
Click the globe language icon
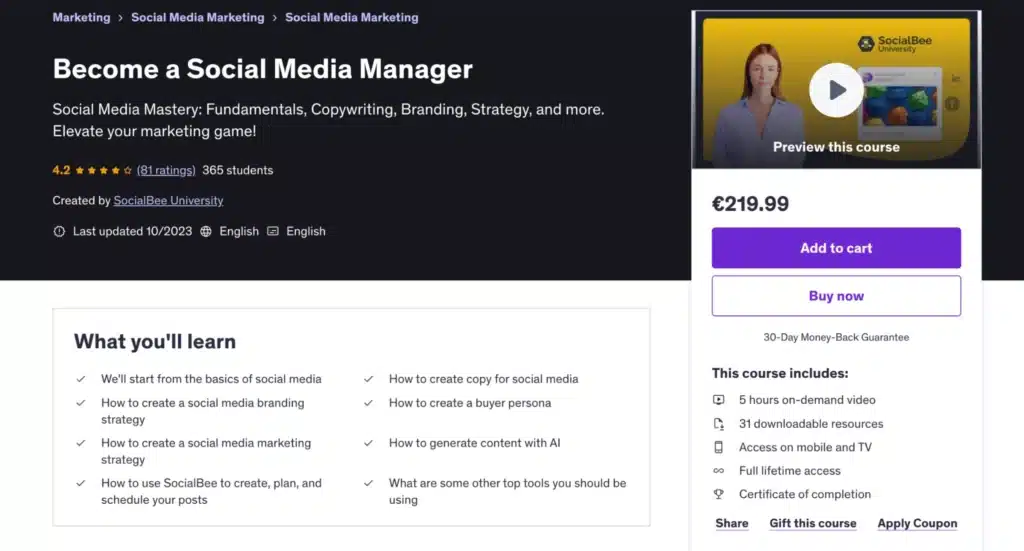pyautogui.click(x=206, y=231)
